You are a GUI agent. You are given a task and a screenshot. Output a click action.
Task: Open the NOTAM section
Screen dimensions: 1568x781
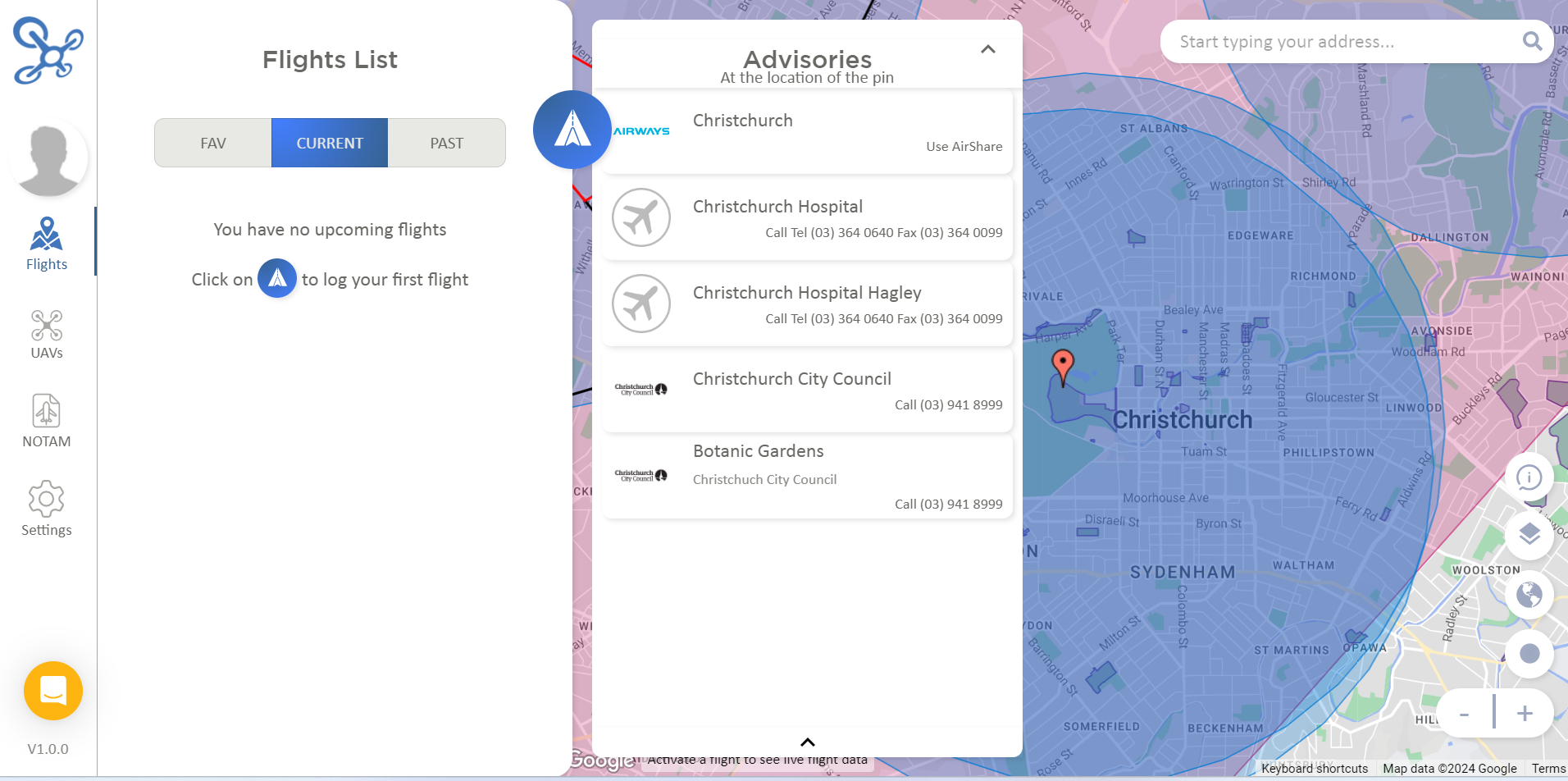click(46, 419)
